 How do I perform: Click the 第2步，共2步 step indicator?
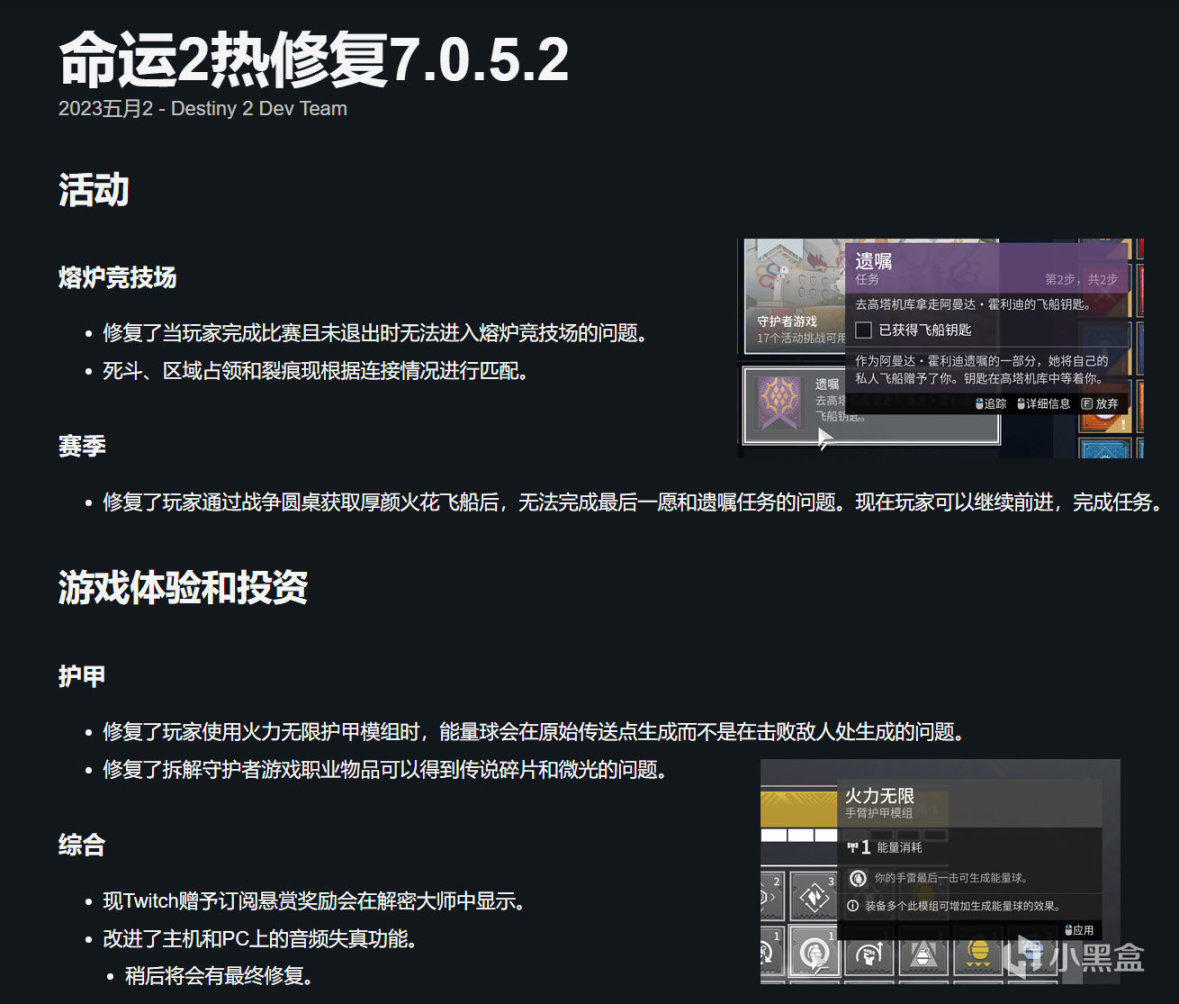1081,280
